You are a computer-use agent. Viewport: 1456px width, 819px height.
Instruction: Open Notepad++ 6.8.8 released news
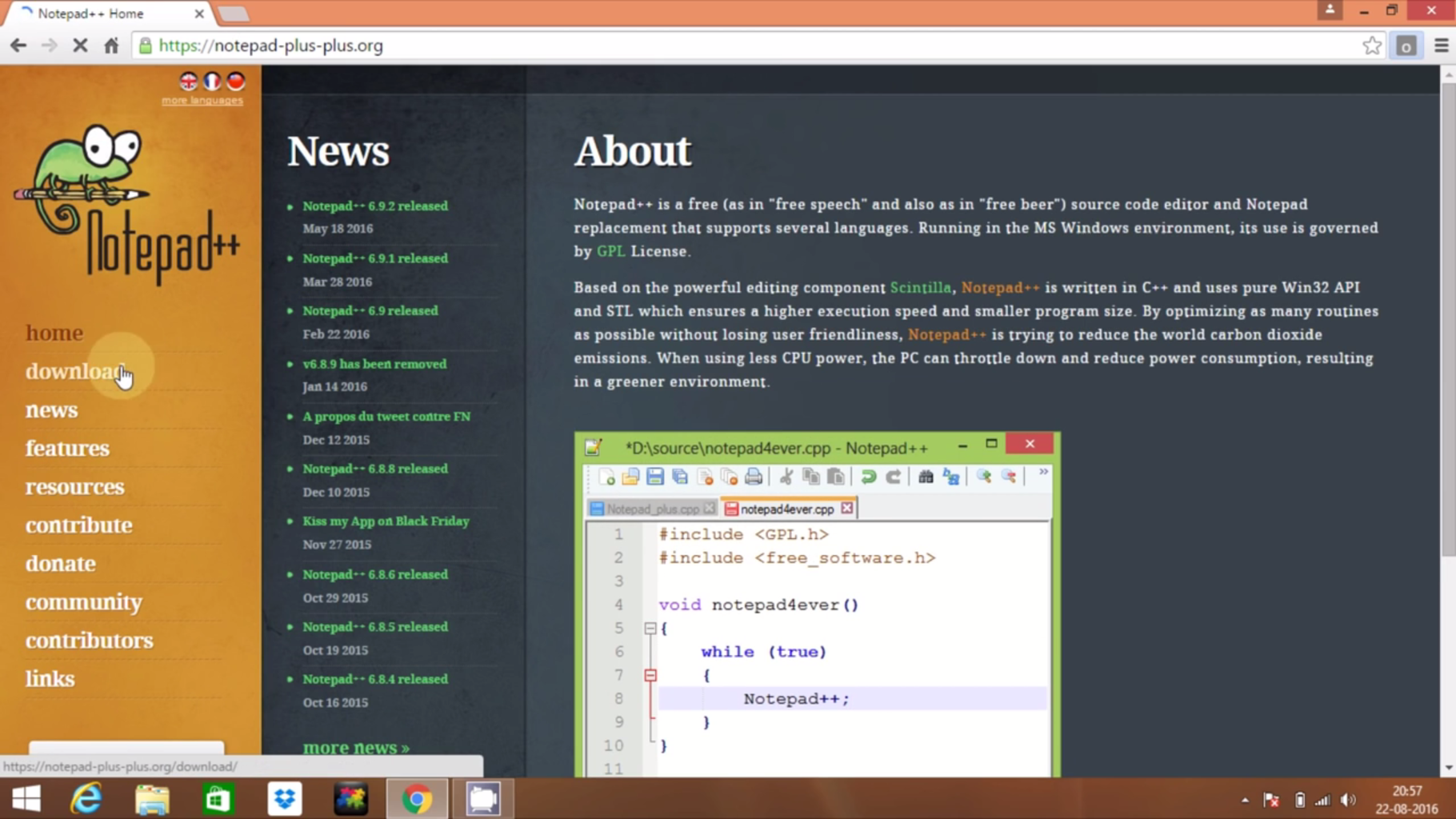(x=375, y=469)
